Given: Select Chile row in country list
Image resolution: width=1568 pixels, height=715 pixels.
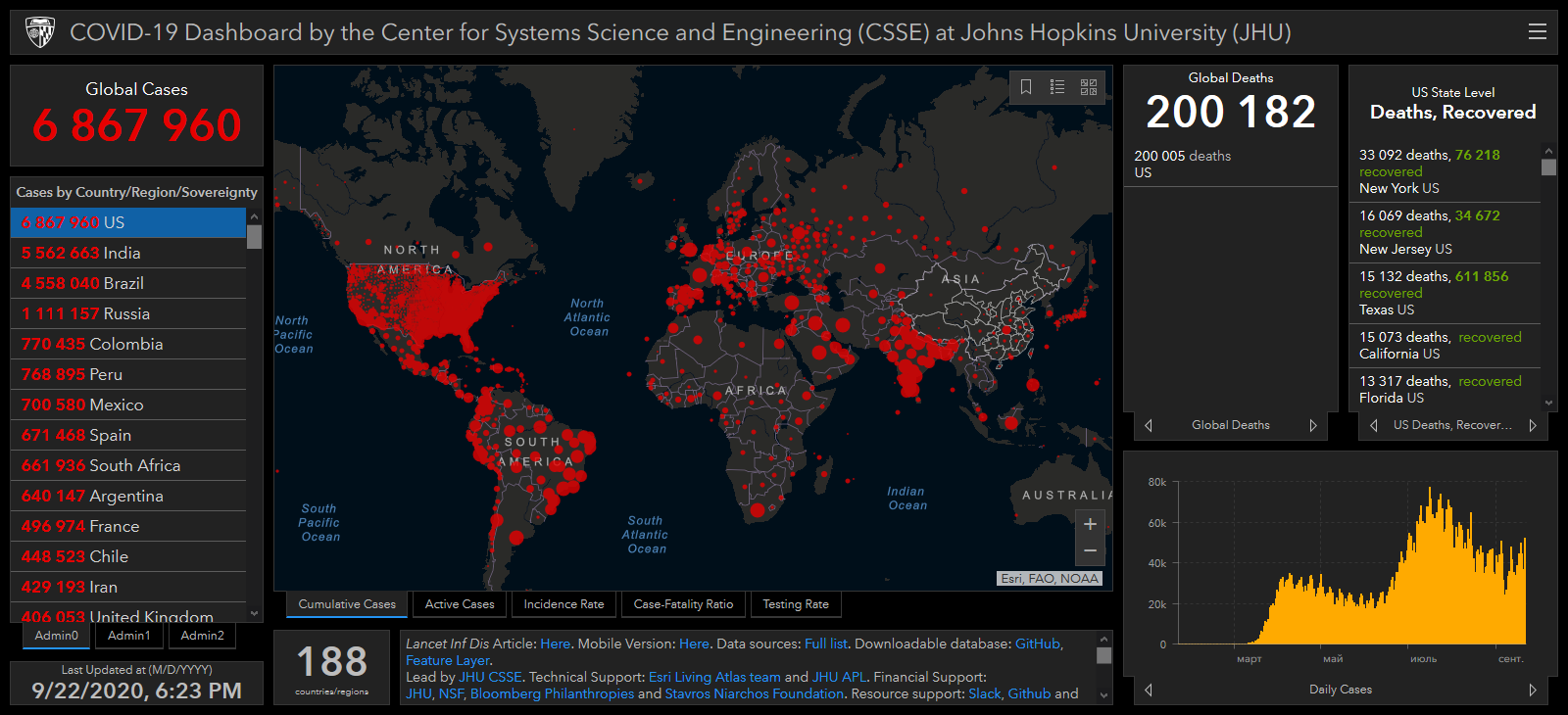Looking at the screenshot, I should [x=128, y=556].
